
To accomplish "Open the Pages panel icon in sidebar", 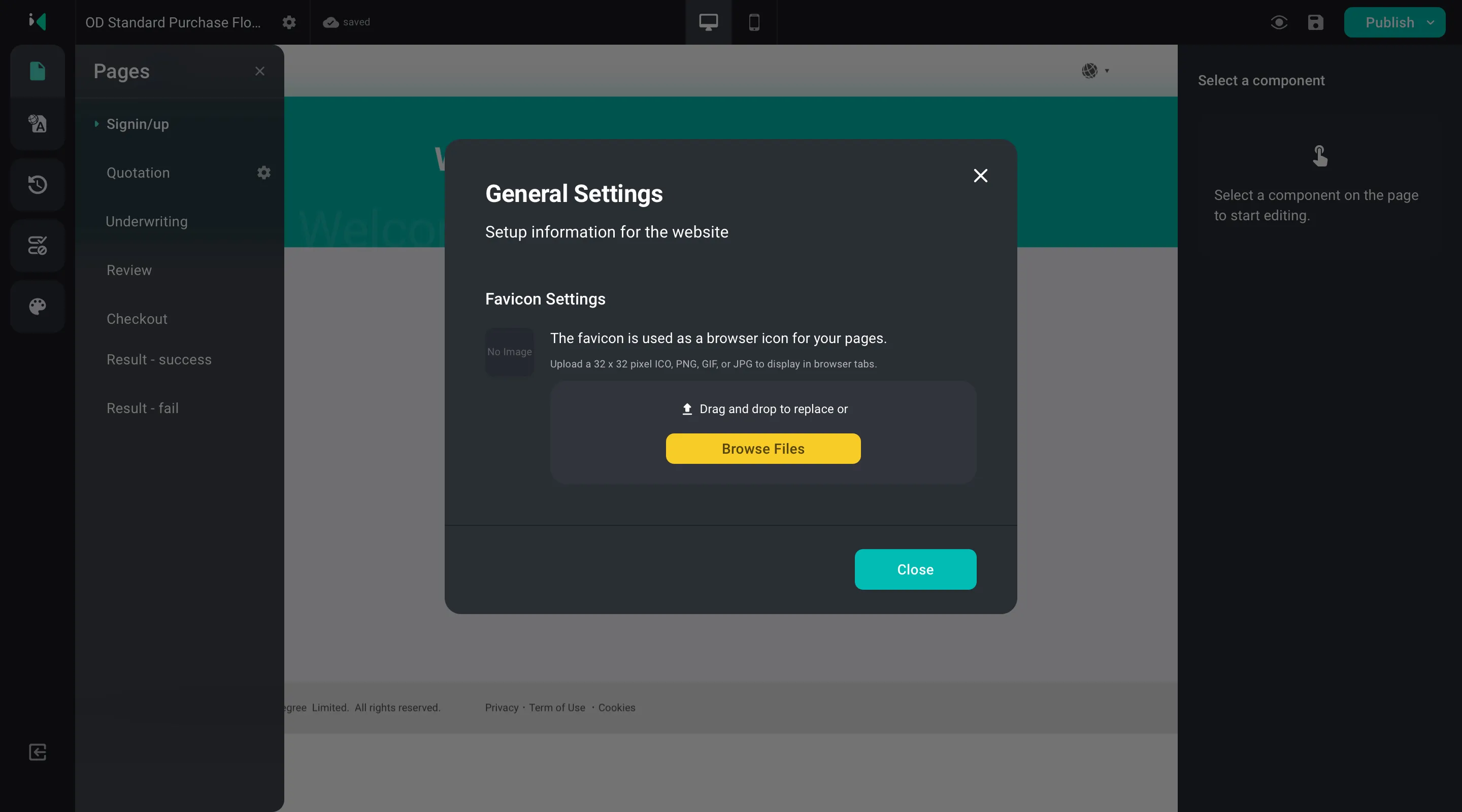I will 38,72.
